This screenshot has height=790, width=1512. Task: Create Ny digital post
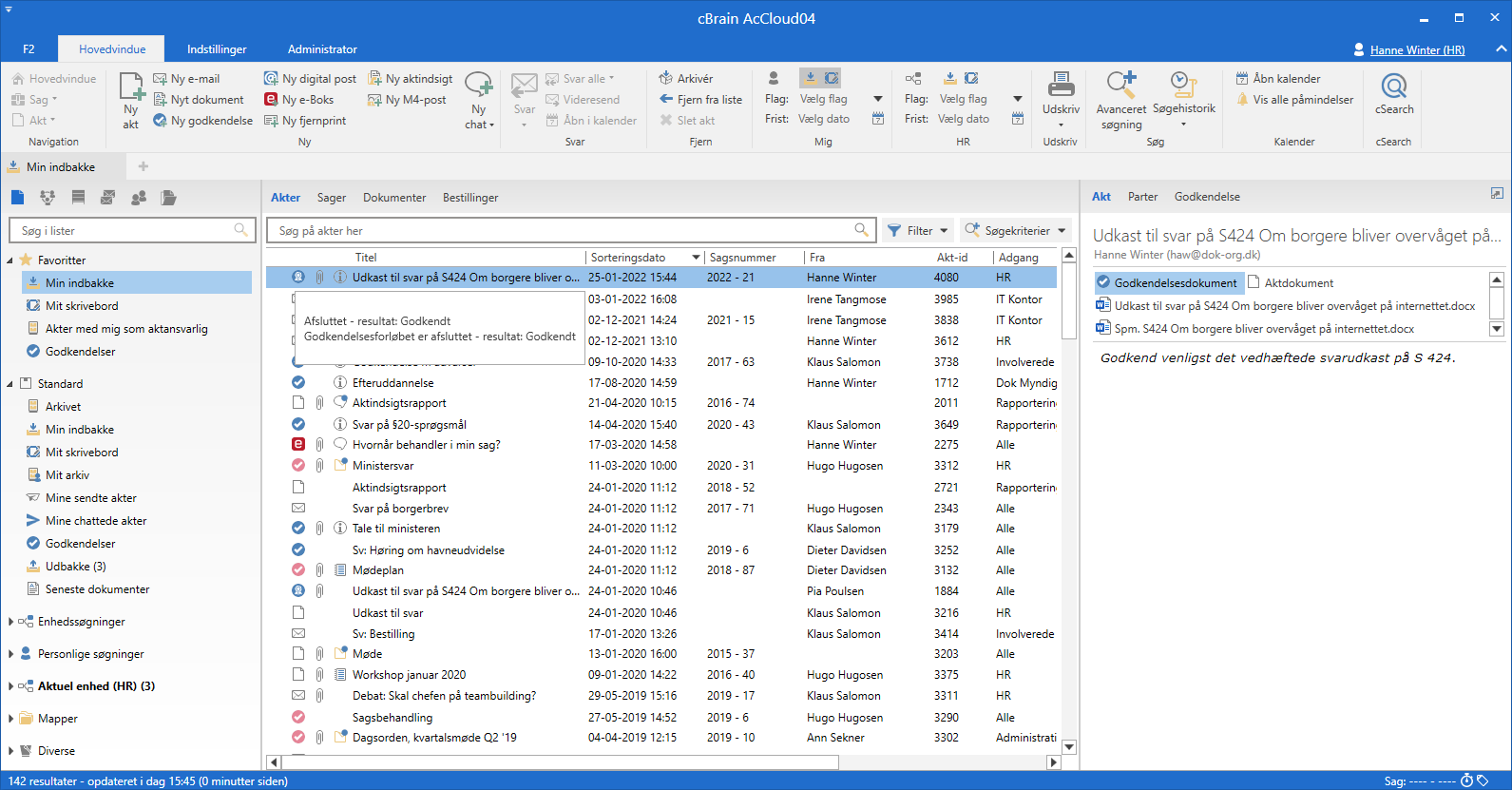310,79
